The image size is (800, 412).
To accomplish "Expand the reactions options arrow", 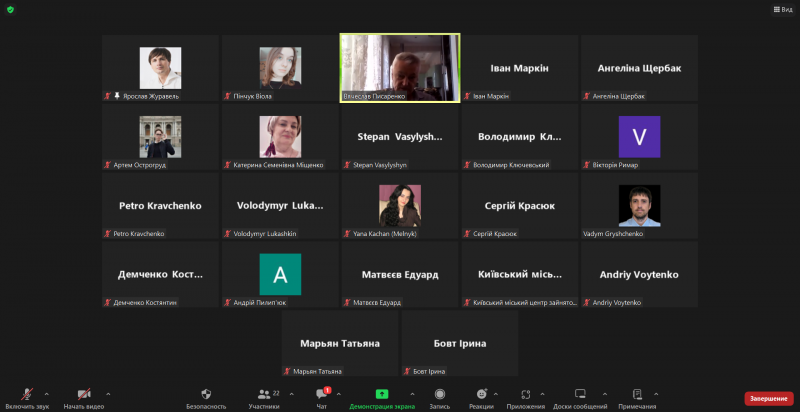I will click(x=495, y=394).
